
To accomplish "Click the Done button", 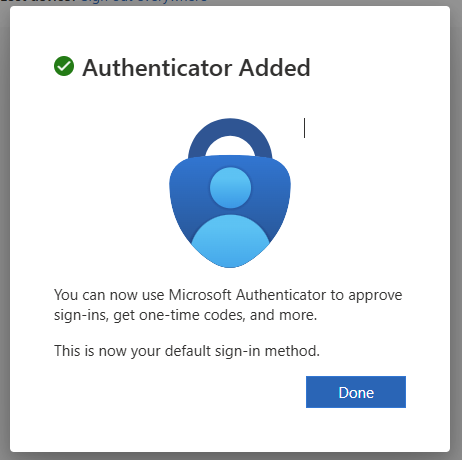I will (356, 392).
